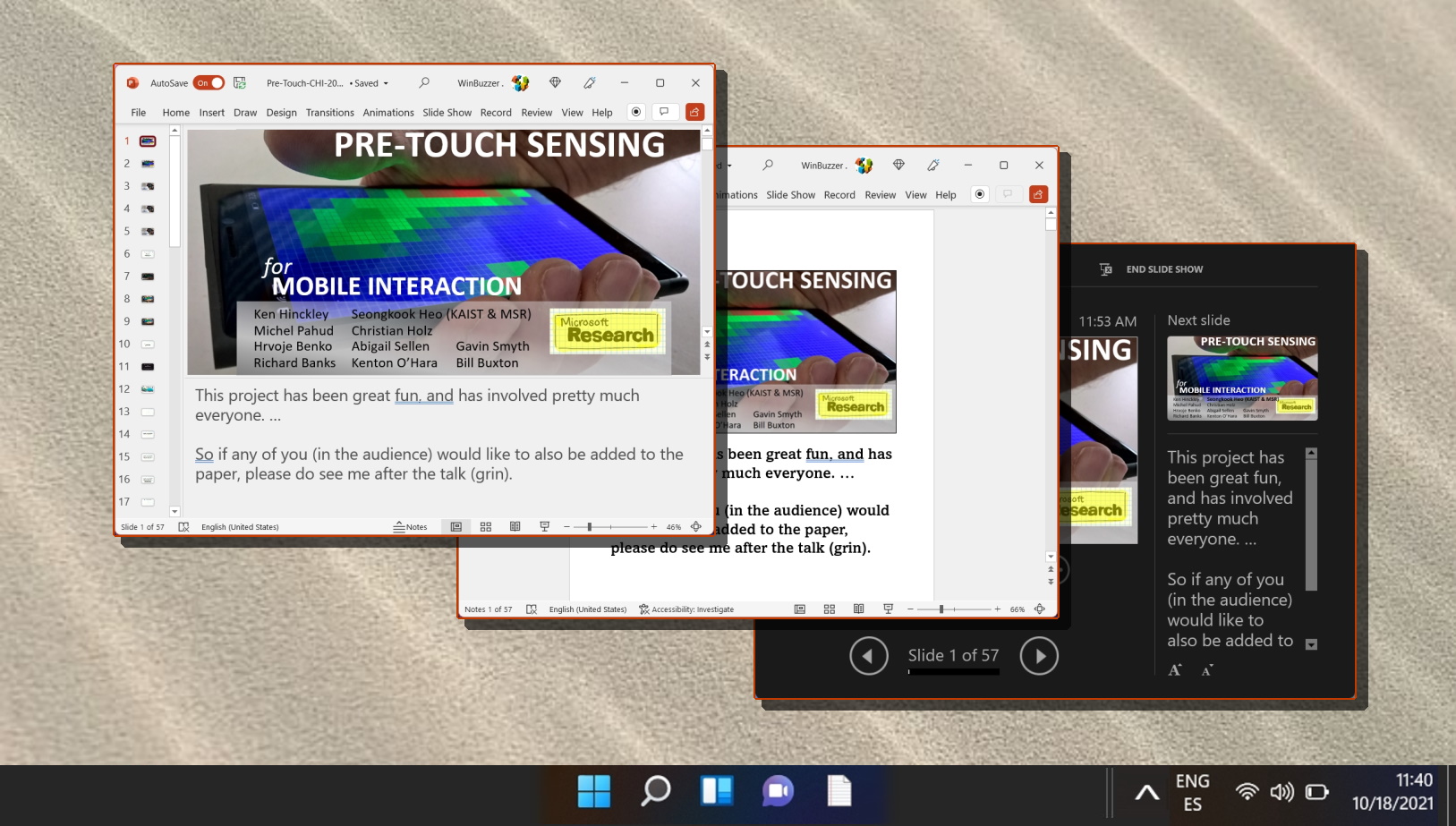Go to previous slide in presenter view
The height and width of the screenshot is (826, 1456).
point(868,656)
